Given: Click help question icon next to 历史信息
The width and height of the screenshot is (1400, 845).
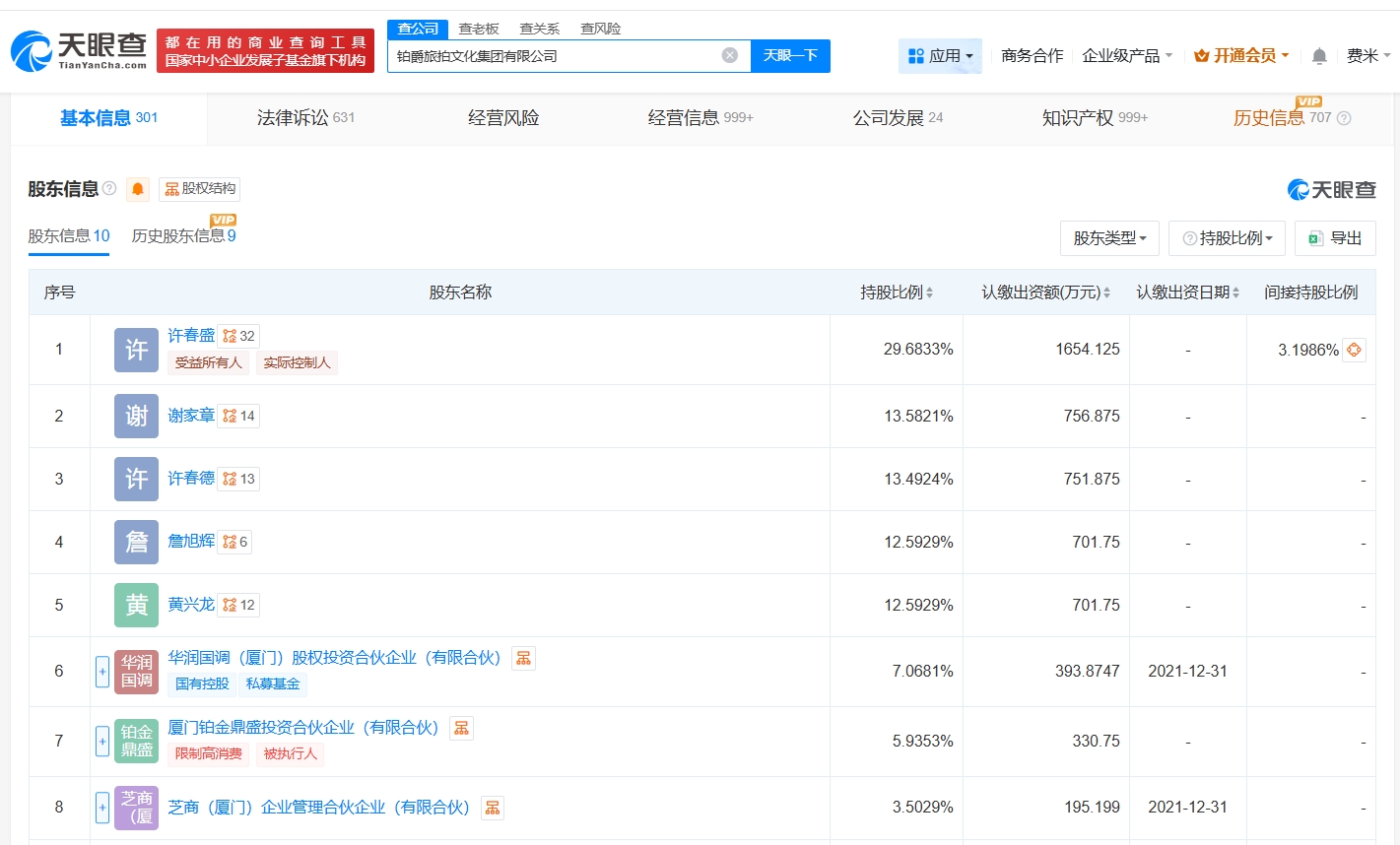Looking at the screenshot, I should [x=1344, y=118].
